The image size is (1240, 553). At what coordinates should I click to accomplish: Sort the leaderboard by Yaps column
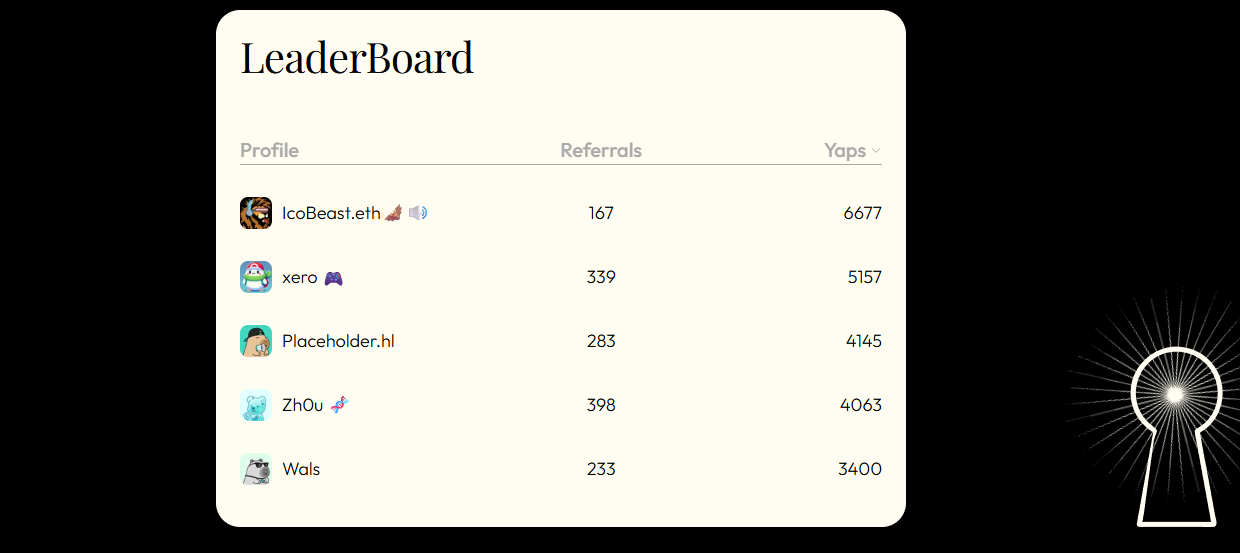[845, 150]
